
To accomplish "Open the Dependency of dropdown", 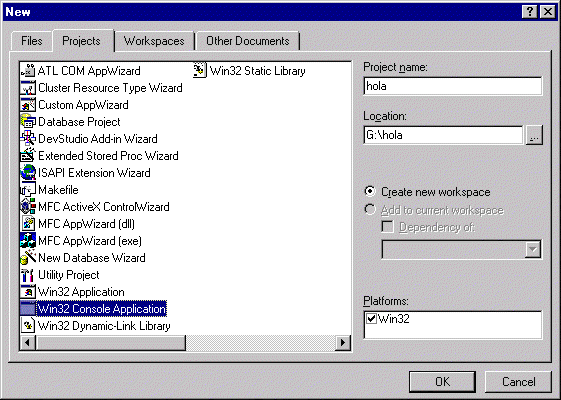I will coord(533,249).
